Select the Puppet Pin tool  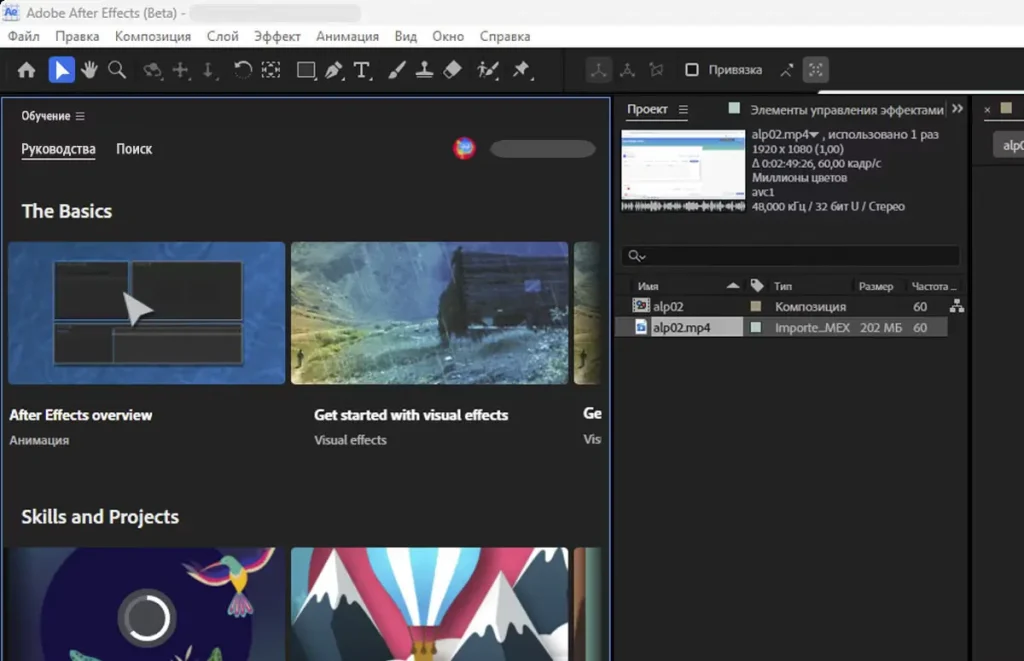[520, 70]
